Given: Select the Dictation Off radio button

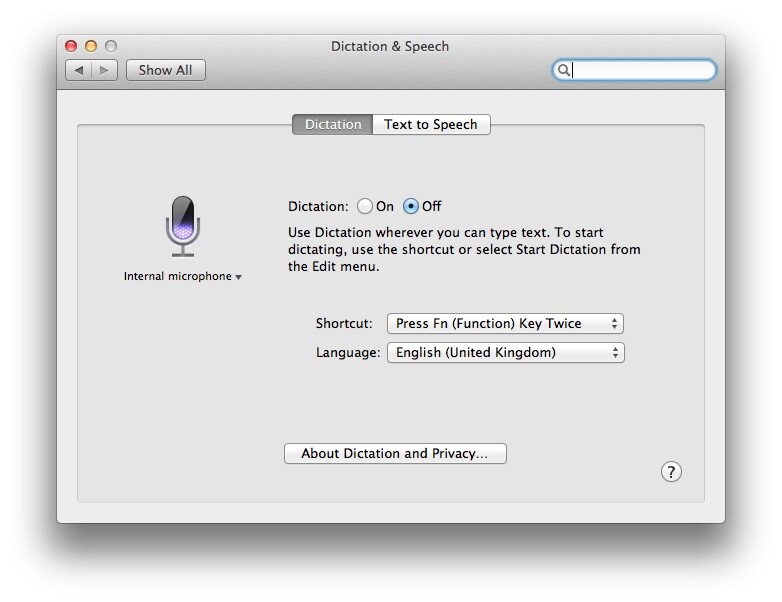Looking at the screenshot, I should coord(410,206).
